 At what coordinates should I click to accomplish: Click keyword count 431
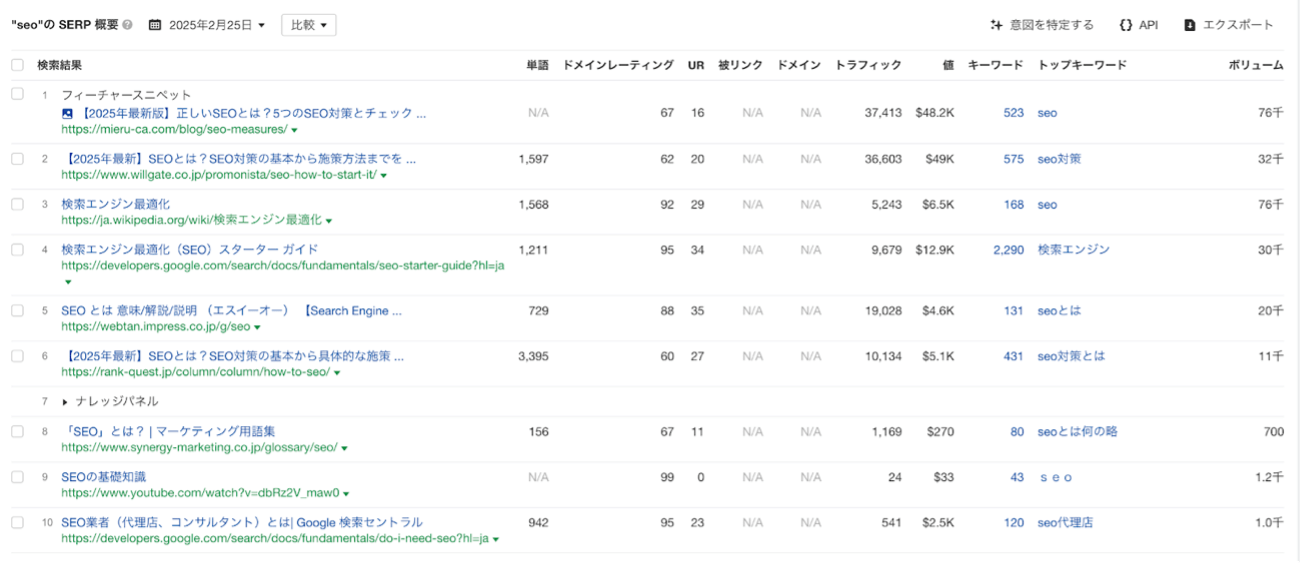tap(1013, 356)
